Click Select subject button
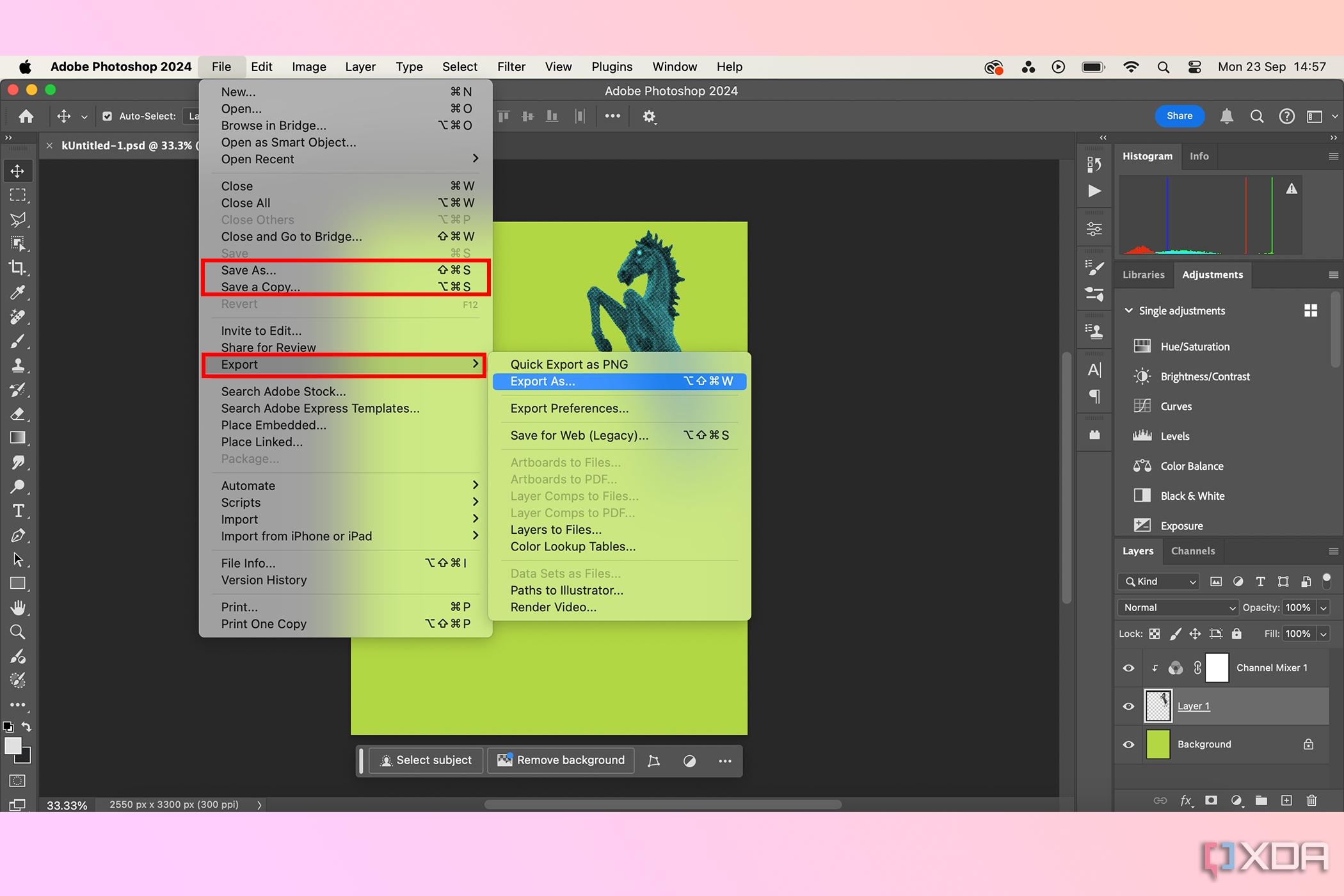The width and height of the screenshot is (1344, 896). [x=424, y=760]
